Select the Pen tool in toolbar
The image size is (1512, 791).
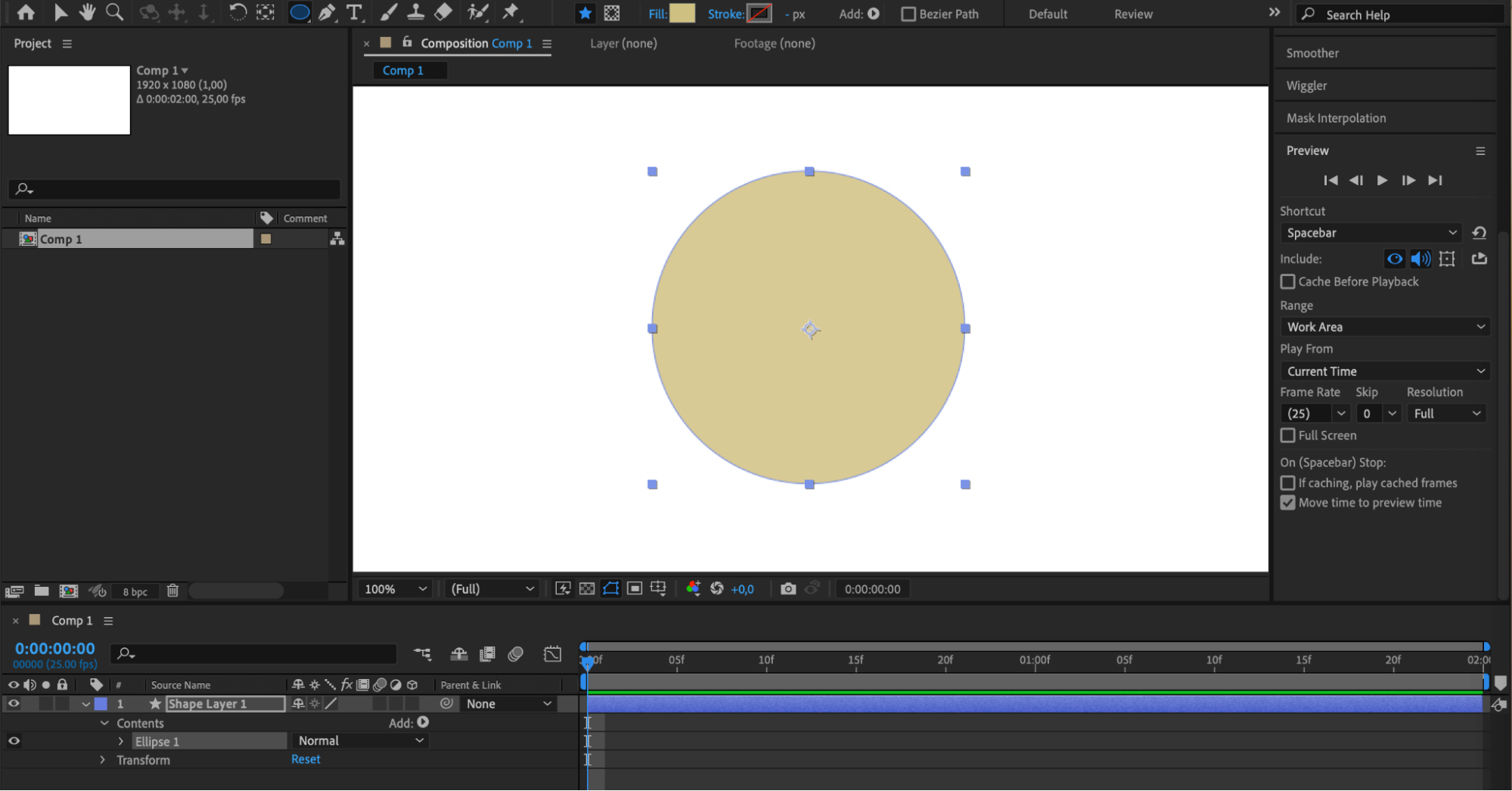[327, 13]
